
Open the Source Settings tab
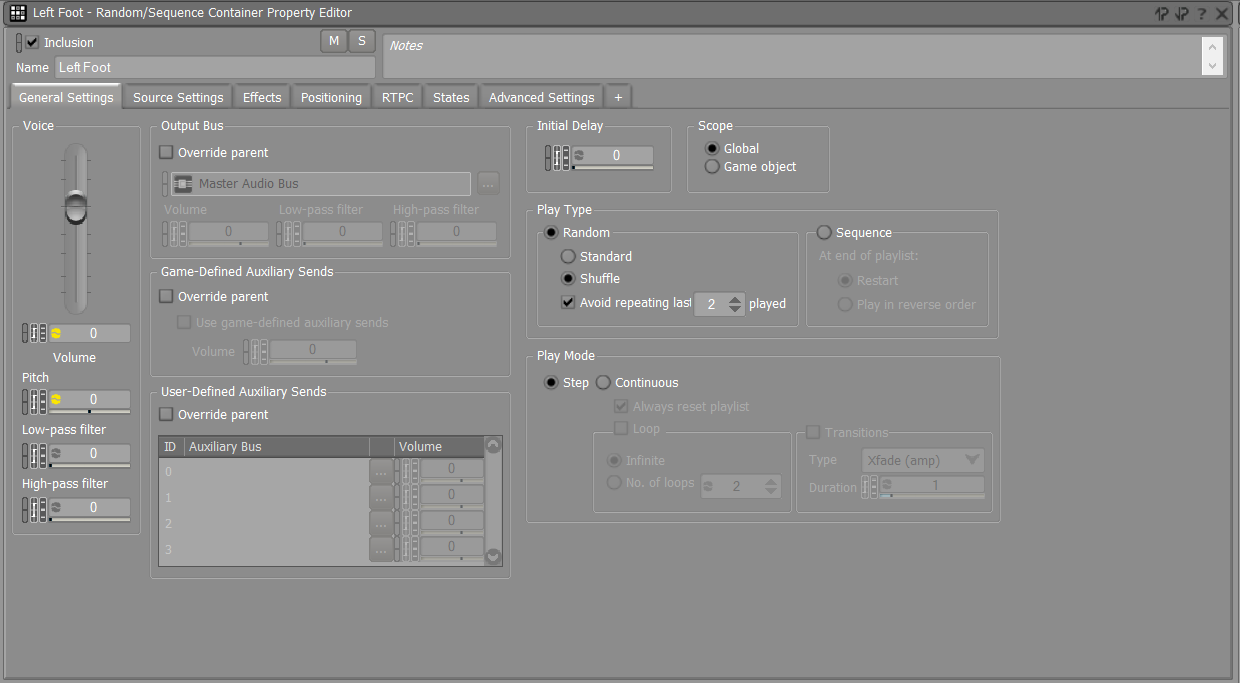tap(178, 97)
